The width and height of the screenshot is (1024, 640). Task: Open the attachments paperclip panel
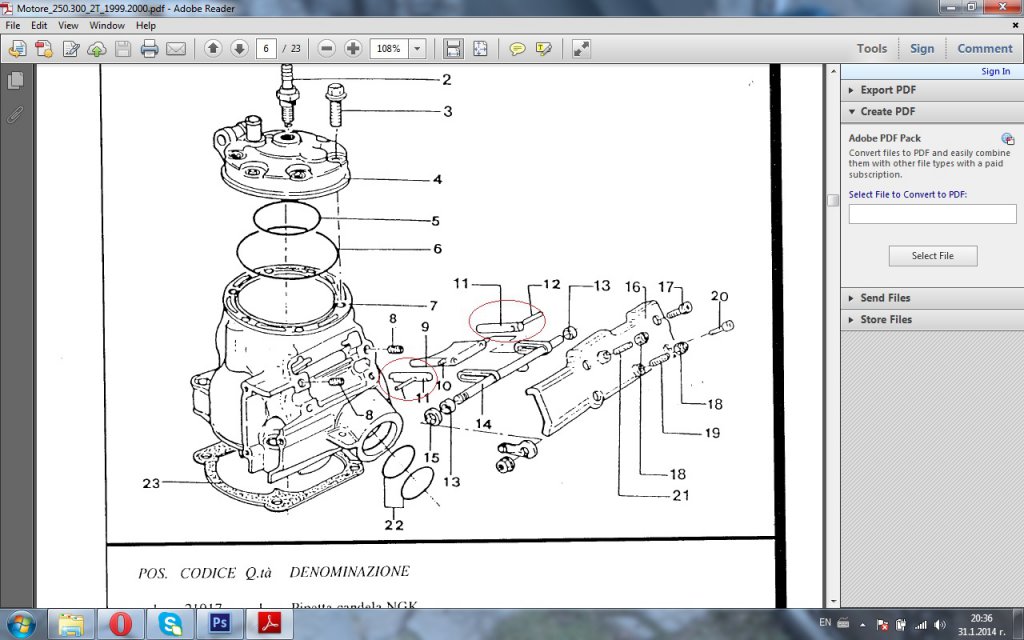click(15, 114)
